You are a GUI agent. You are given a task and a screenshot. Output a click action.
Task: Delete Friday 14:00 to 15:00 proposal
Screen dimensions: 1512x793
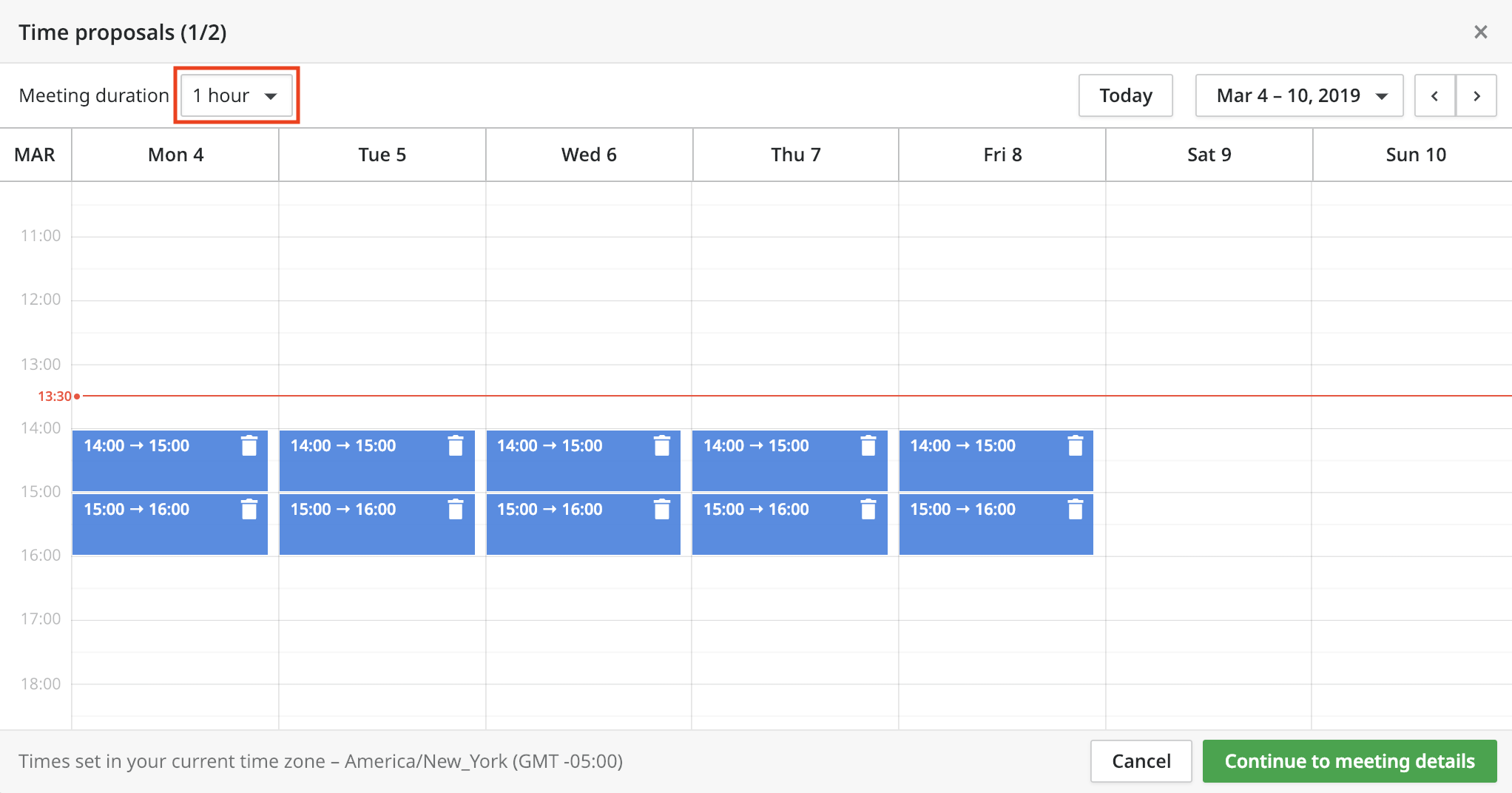[1076, 445]
